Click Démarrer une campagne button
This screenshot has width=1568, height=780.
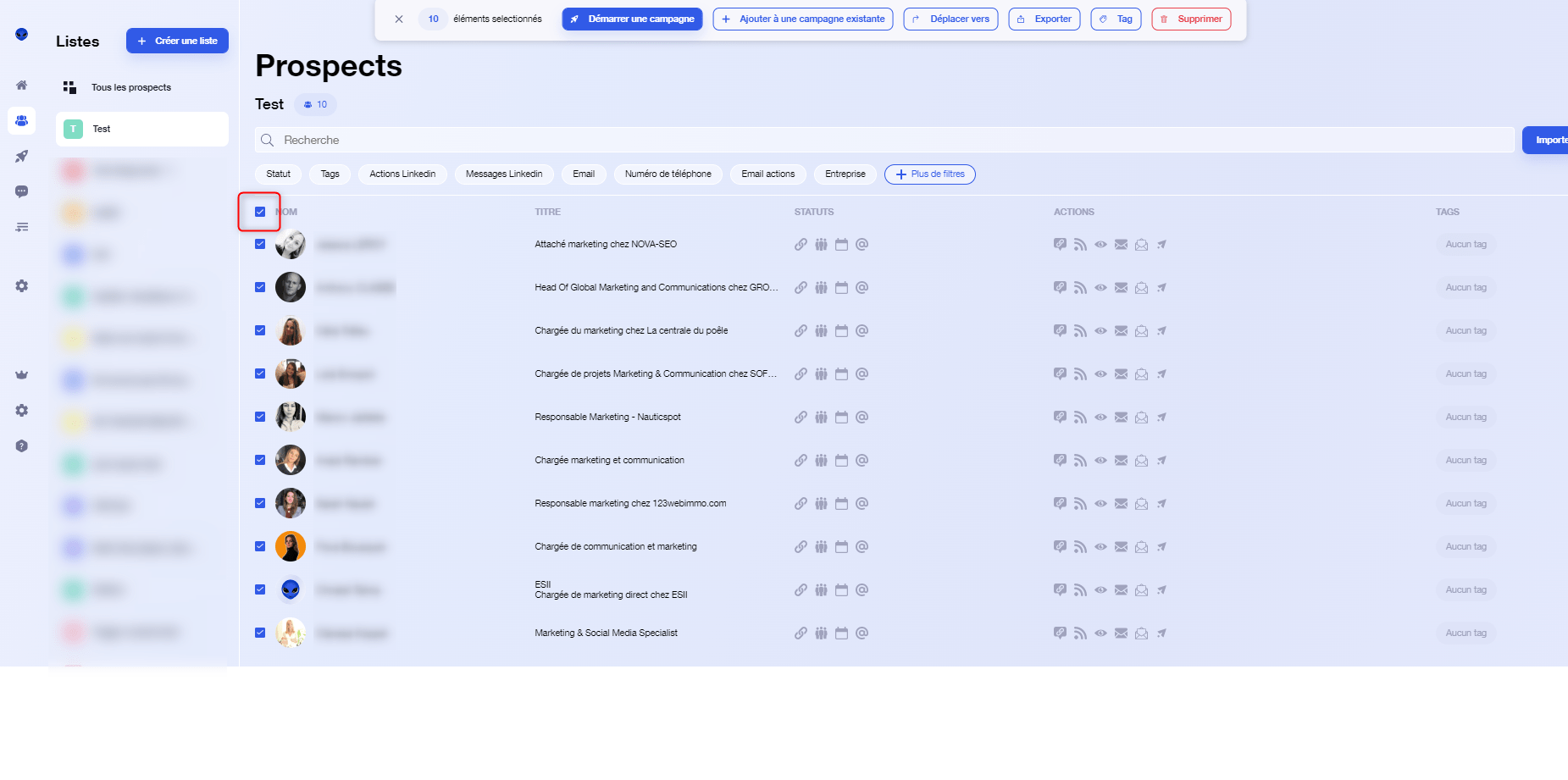click(632, 19)
